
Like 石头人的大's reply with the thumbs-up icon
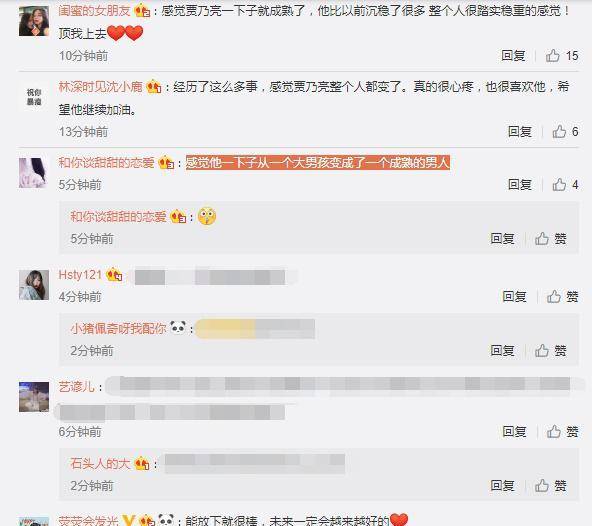(542, 486)
